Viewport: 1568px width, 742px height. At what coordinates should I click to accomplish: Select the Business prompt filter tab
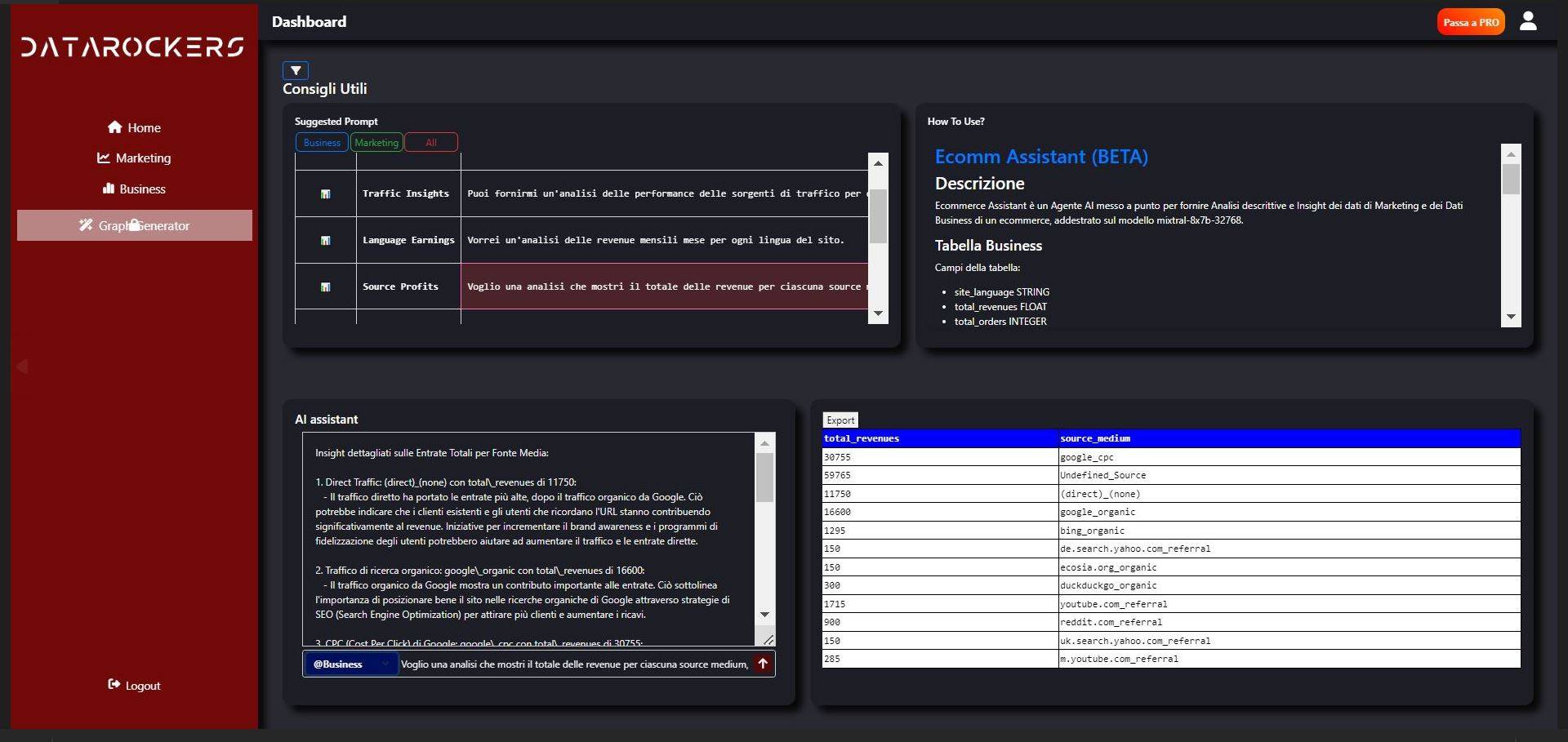pos(322,142)
